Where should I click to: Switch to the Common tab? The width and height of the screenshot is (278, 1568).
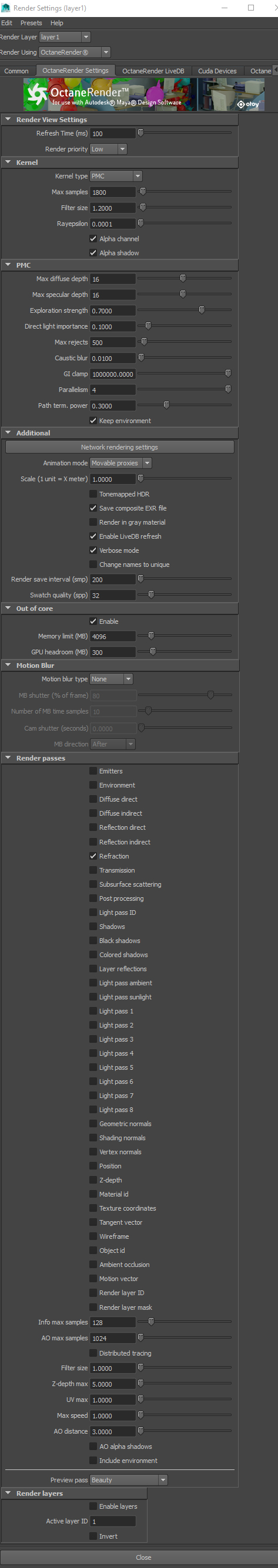16,70
